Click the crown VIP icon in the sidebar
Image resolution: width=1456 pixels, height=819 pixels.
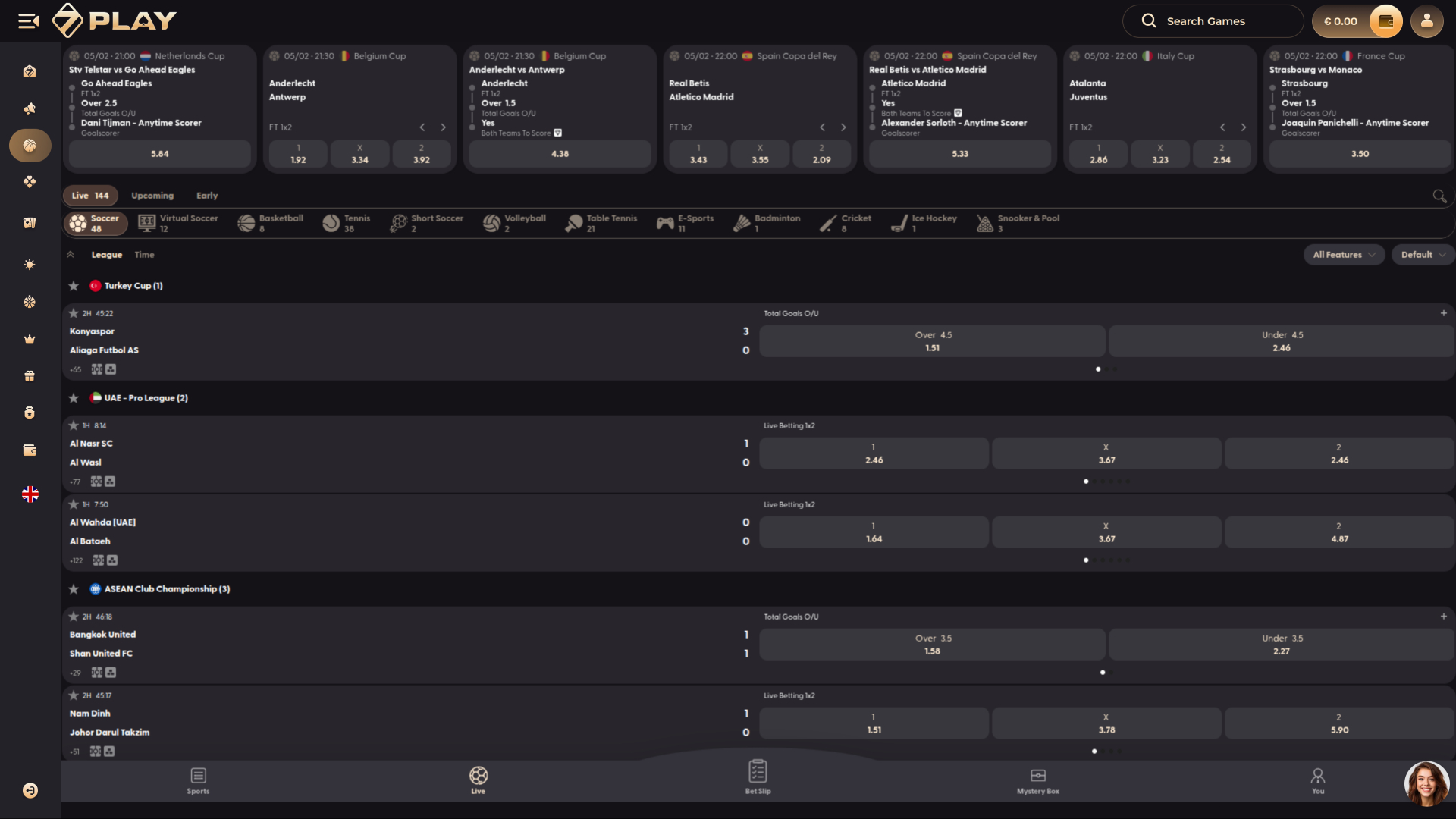coord(30,338)
